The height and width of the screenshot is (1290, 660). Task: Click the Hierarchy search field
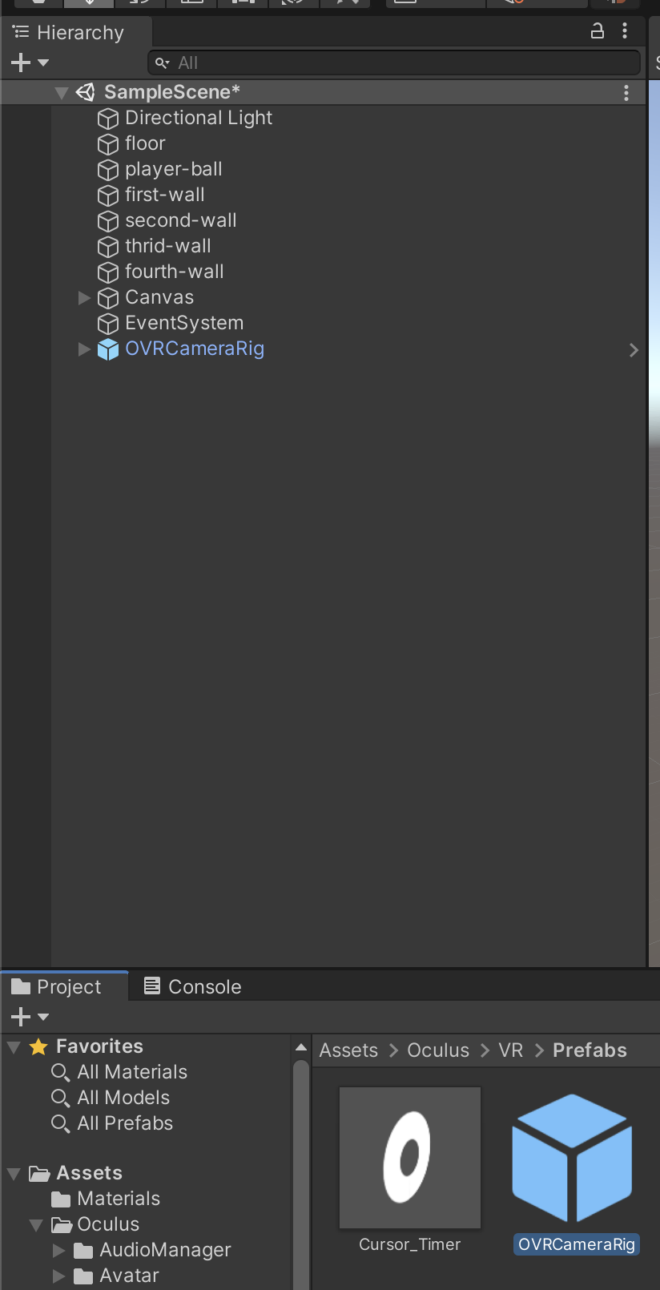point(394,62)
